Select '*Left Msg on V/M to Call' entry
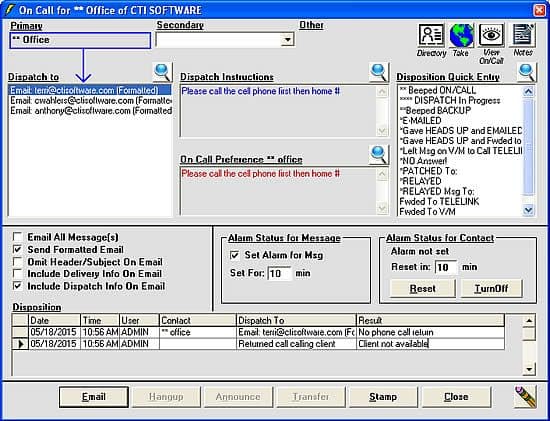550x421 pixels. [x=460, y=151]
